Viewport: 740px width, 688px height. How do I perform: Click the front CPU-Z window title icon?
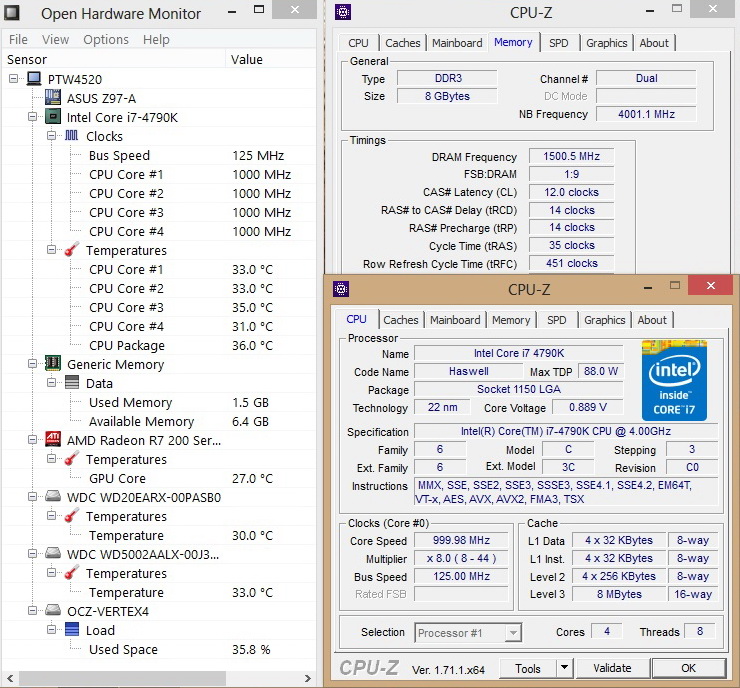[x=341, y=289]
